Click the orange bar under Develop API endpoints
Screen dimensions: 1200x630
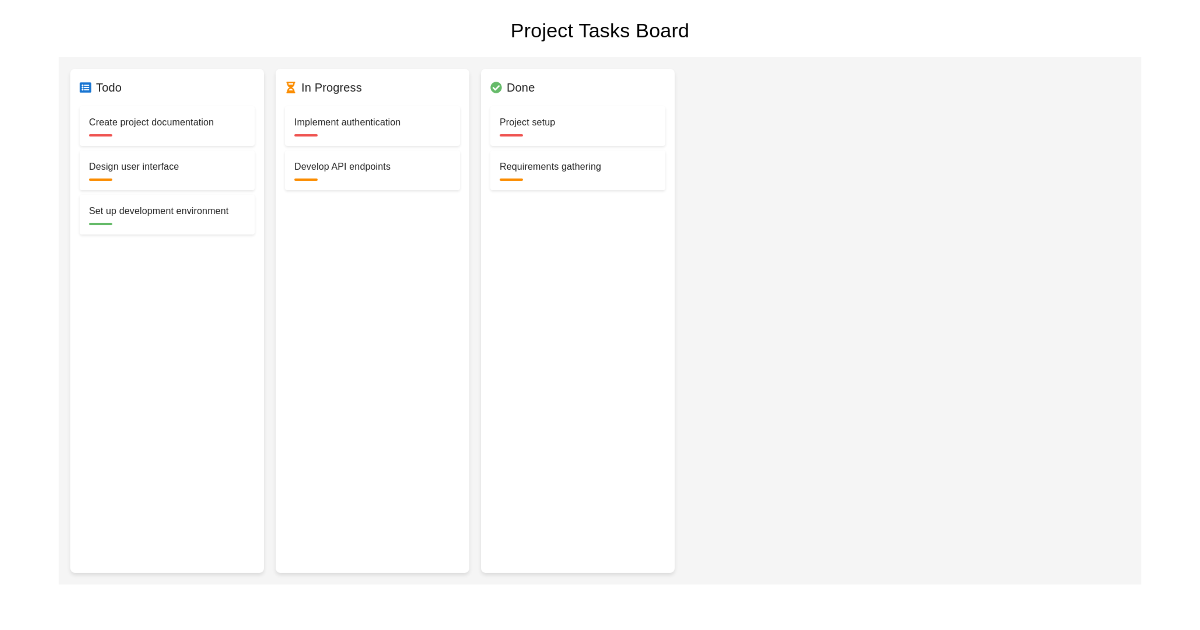[305, 178]
